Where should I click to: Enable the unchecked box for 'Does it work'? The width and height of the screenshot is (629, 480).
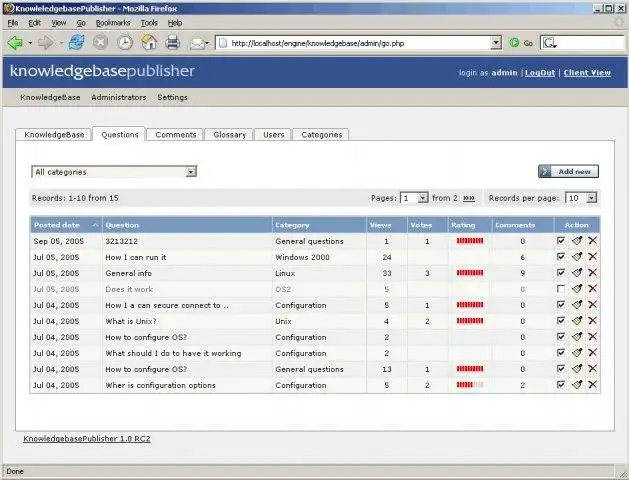[561, 289]
